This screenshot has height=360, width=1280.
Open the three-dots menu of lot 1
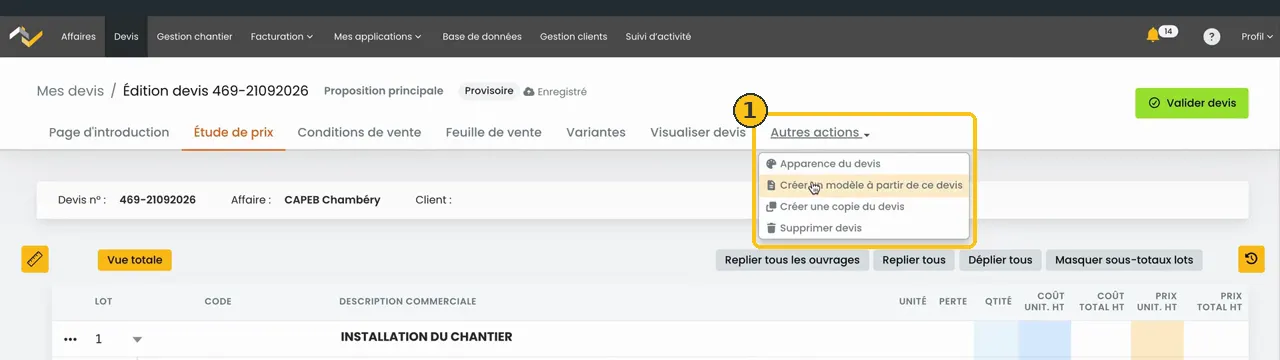(70, 339)
